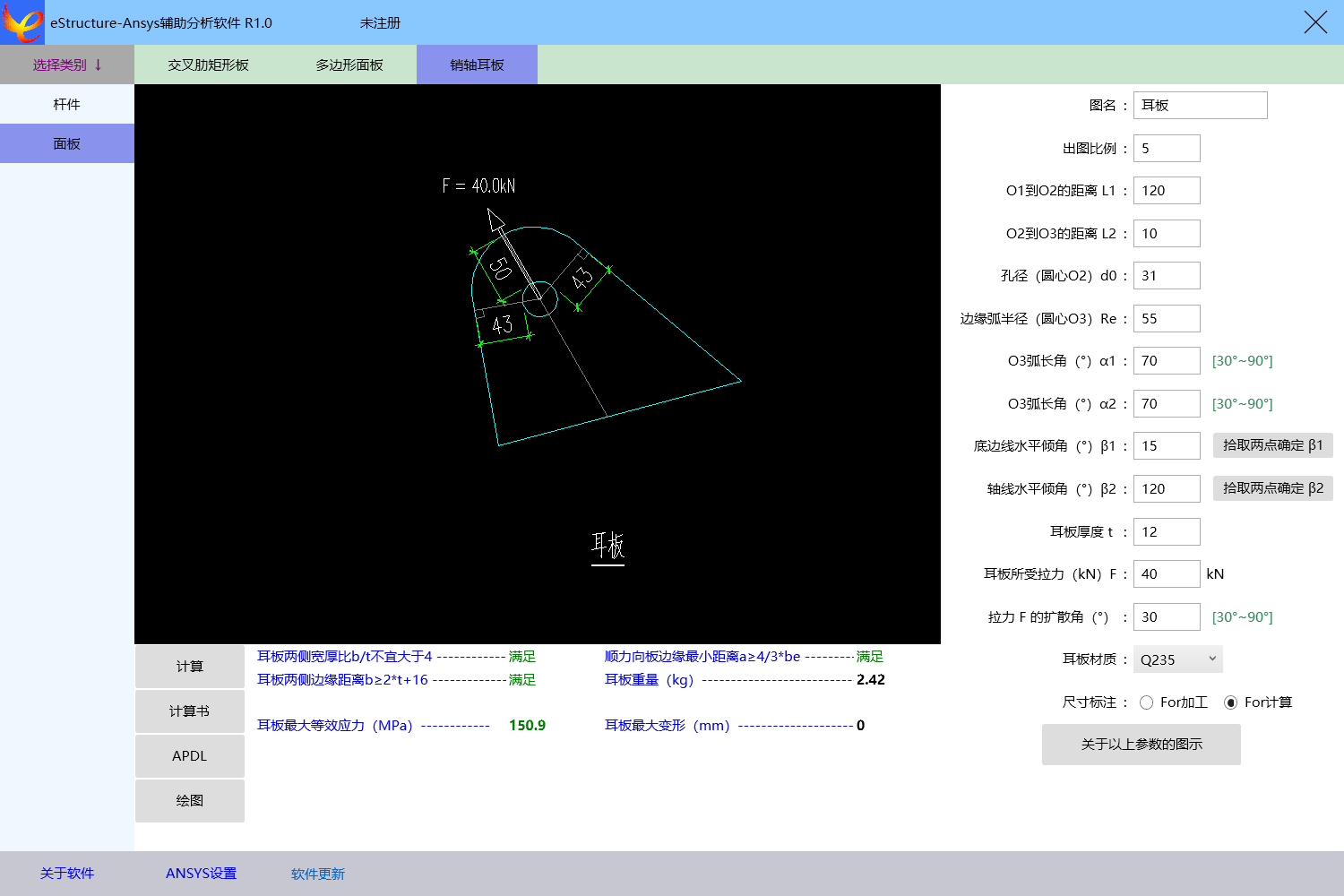Edit the O3弧长角 α1 field
Screen dimensions: 1344x896
coord(1167,361)
